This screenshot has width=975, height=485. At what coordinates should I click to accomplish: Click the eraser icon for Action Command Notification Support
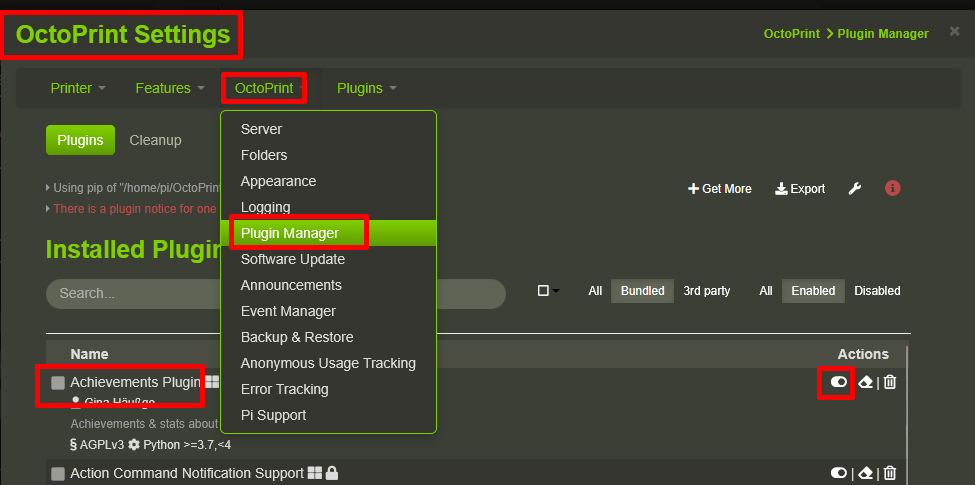[866, 473]
